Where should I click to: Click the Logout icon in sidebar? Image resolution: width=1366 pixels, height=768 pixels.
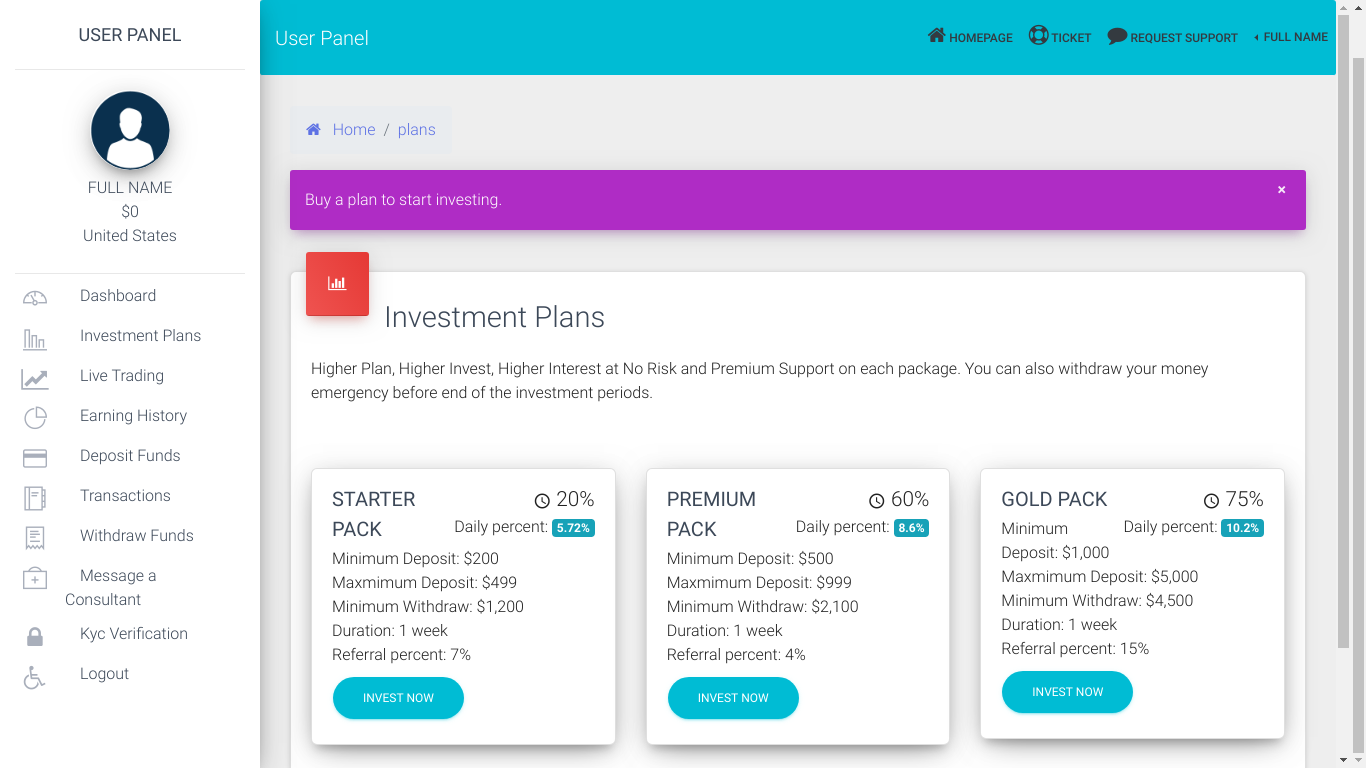(x=34, y=678)
